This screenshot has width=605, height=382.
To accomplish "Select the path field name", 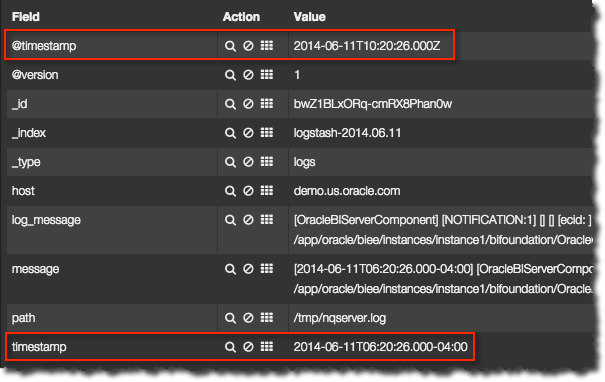I will 24,318.
